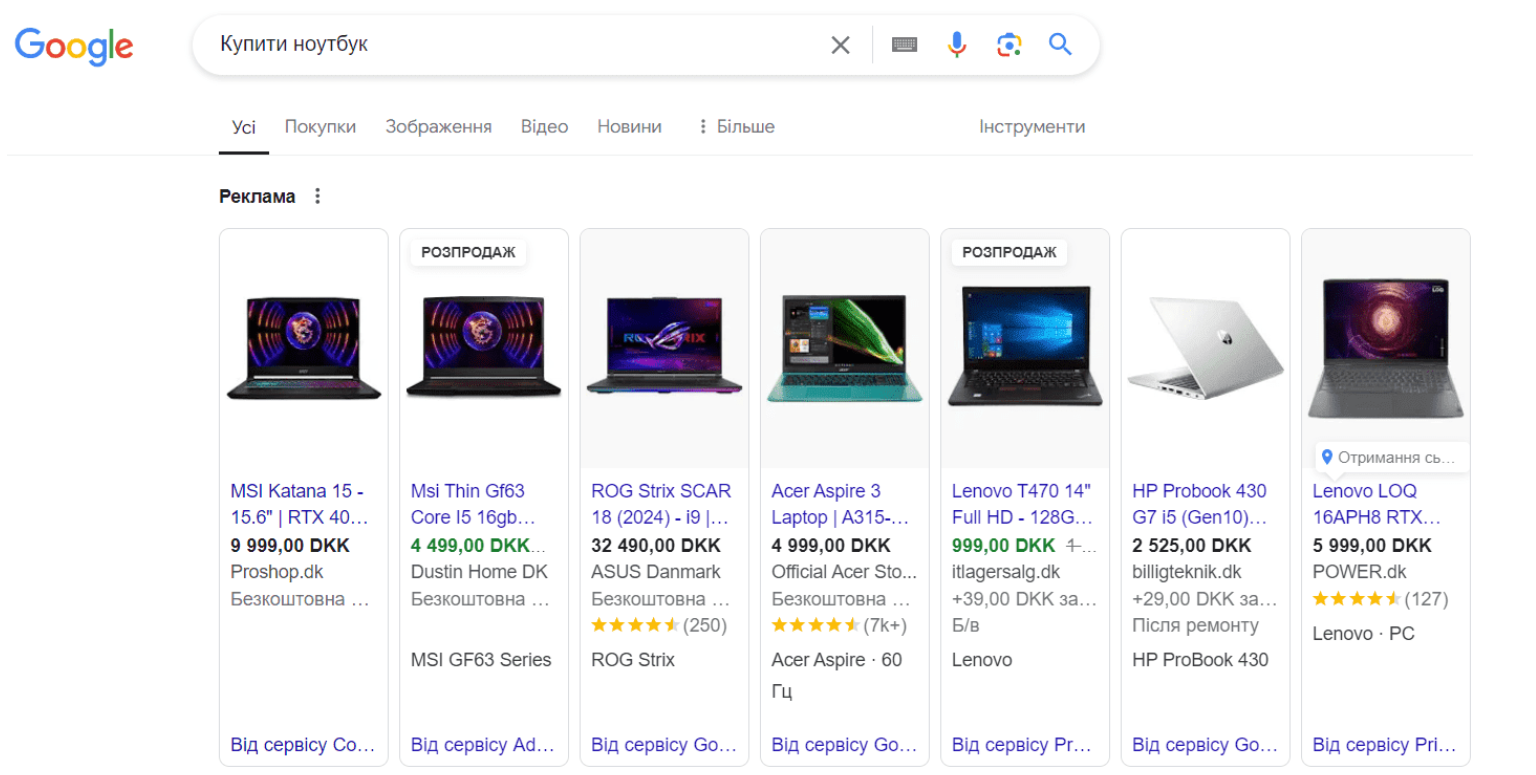The height and width of the screenshot is (775, 1536).
Task: Click the 5 999,00 DKK price
Action: [1372, 545]
